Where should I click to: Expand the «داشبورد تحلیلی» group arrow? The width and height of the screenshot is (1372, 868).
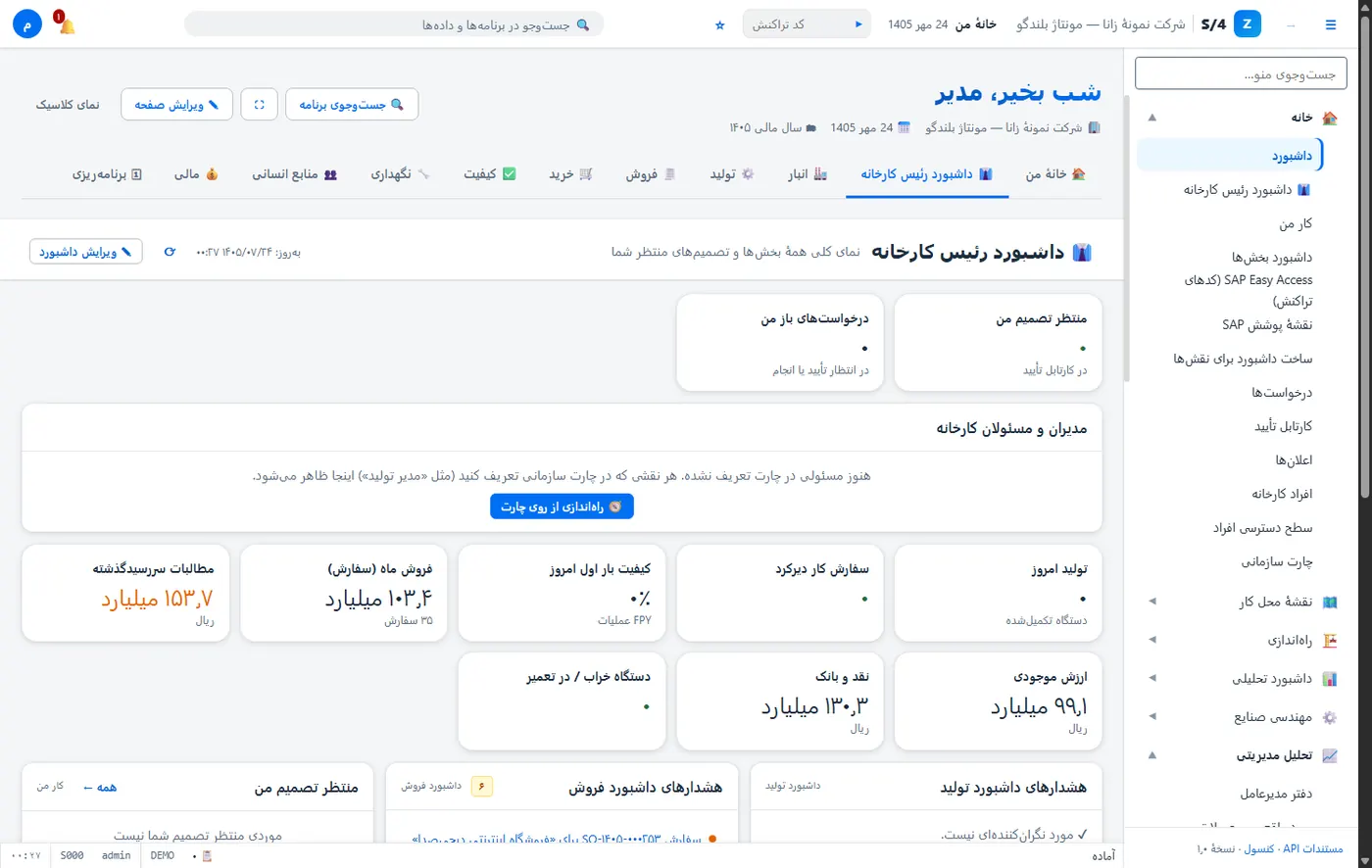pos(1151,678)
